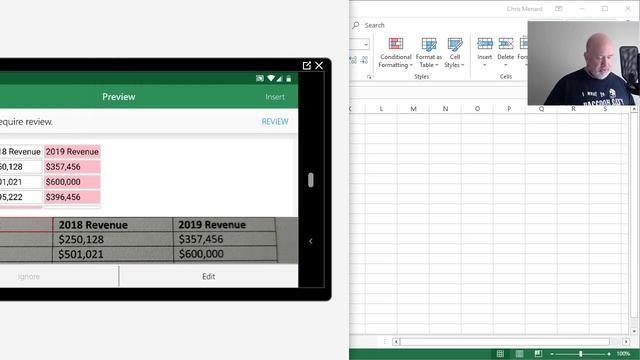
Task: Select column N header
Action: 445,109
